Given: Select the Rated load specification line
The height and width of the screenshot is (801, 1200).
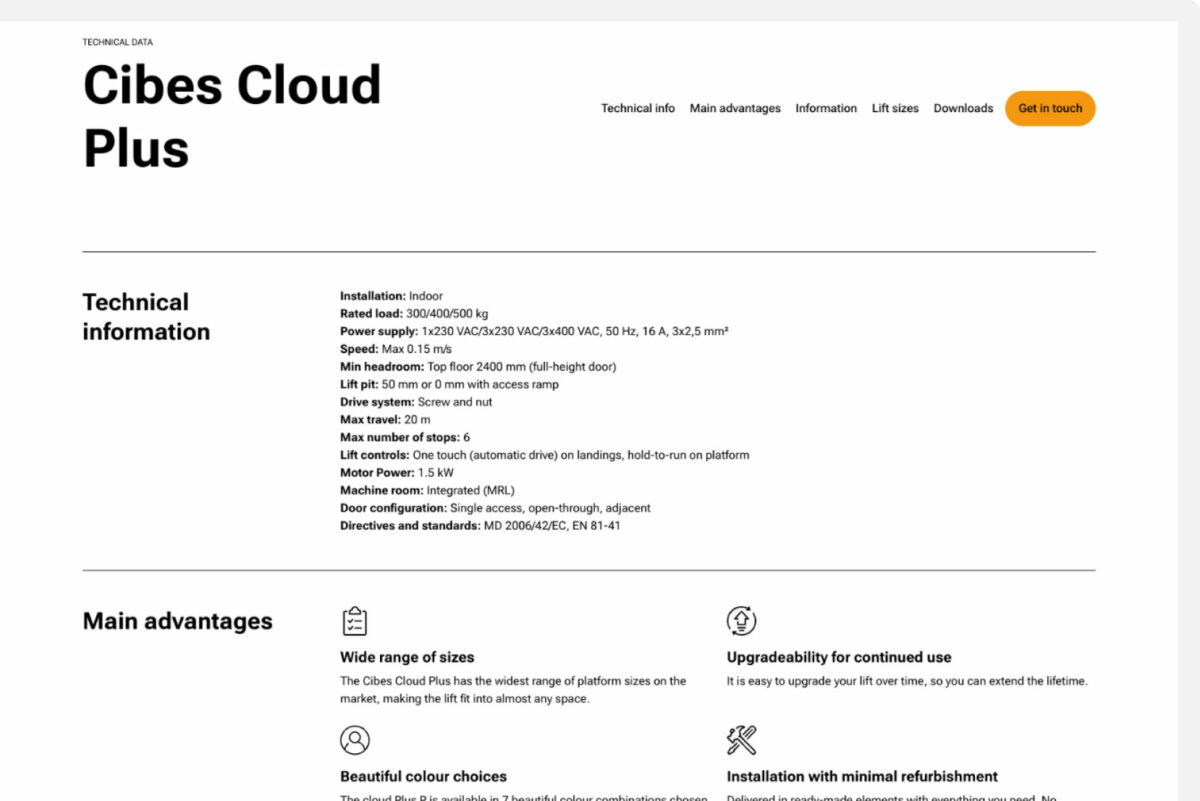Looking at the screenshot, I should pyautogui.click(x=414, y=314).
